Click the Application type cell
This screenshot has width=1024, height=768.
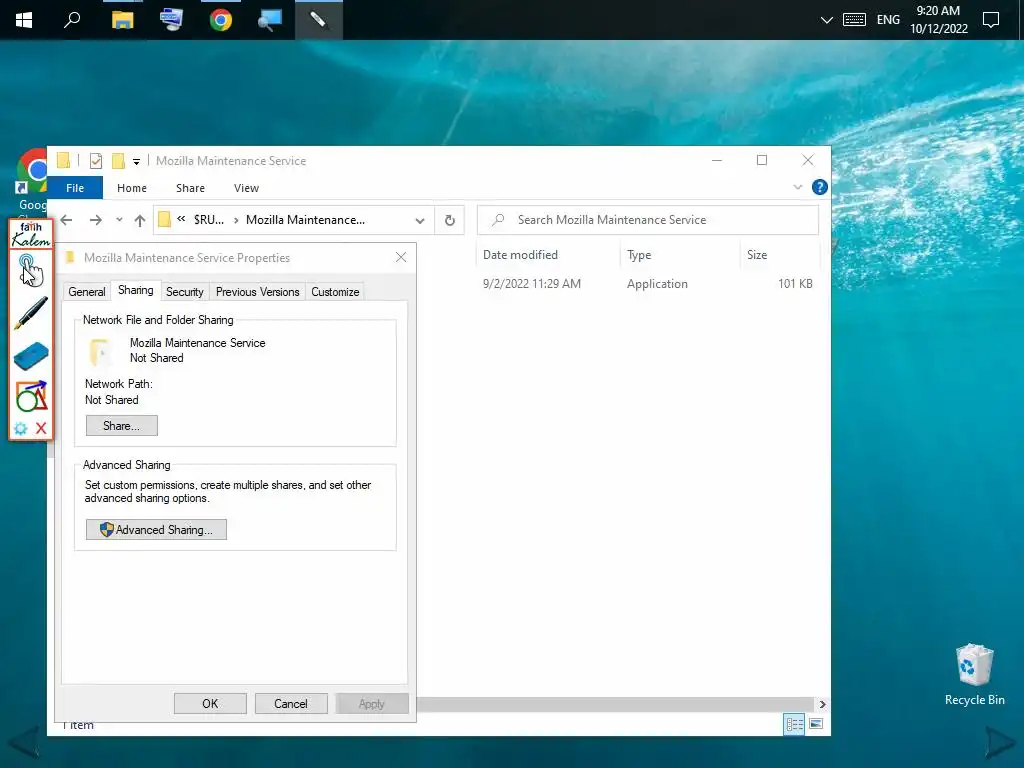(x=657, y=284)
